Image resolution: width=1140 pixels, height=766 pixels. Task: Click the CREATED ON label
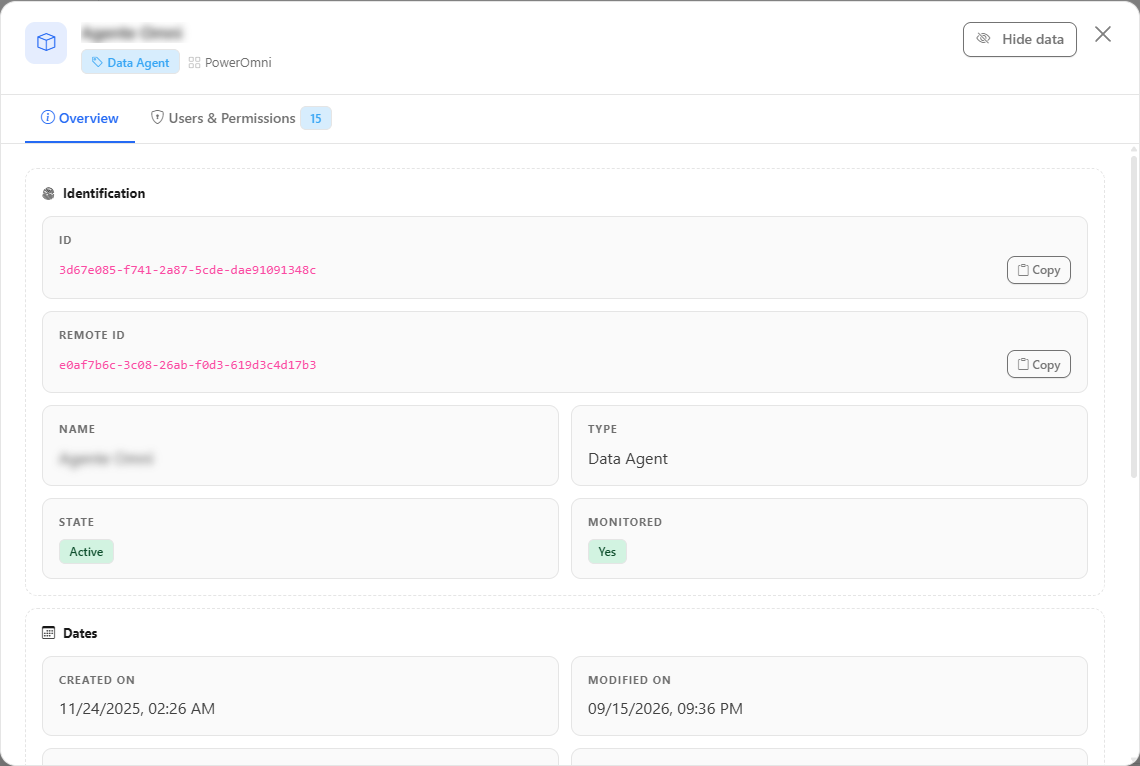pos(97,680)
